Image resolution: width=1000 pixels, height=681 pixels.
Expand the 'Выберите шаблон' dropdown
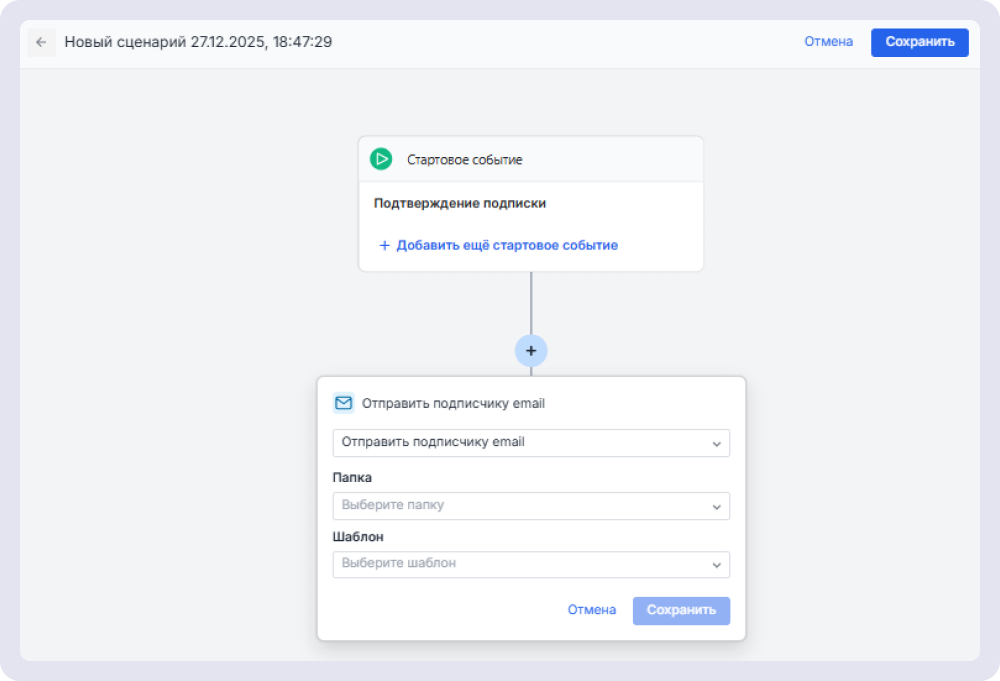point(520,565)
